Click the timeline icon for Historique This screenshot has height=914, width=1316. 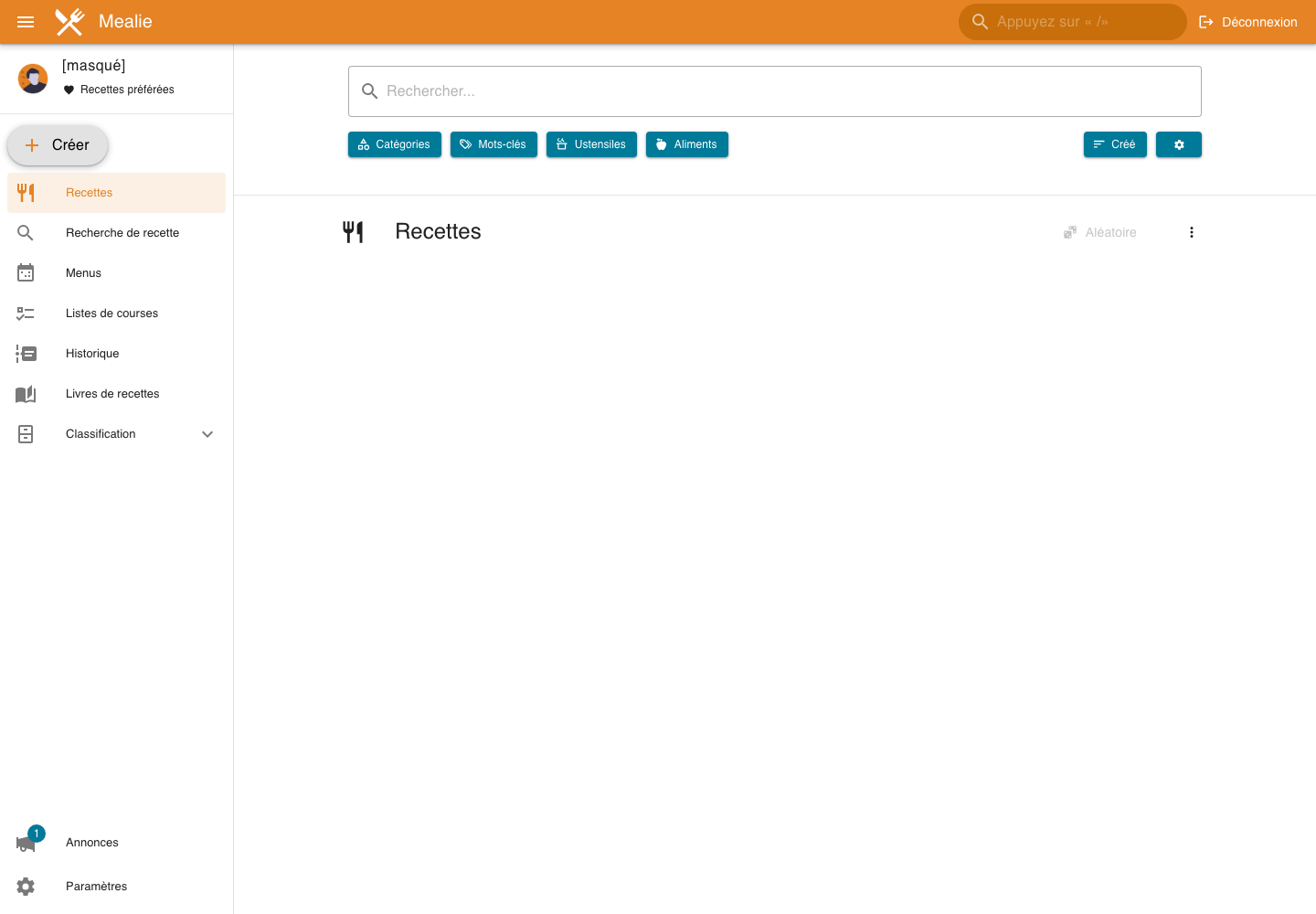(26, 354)
